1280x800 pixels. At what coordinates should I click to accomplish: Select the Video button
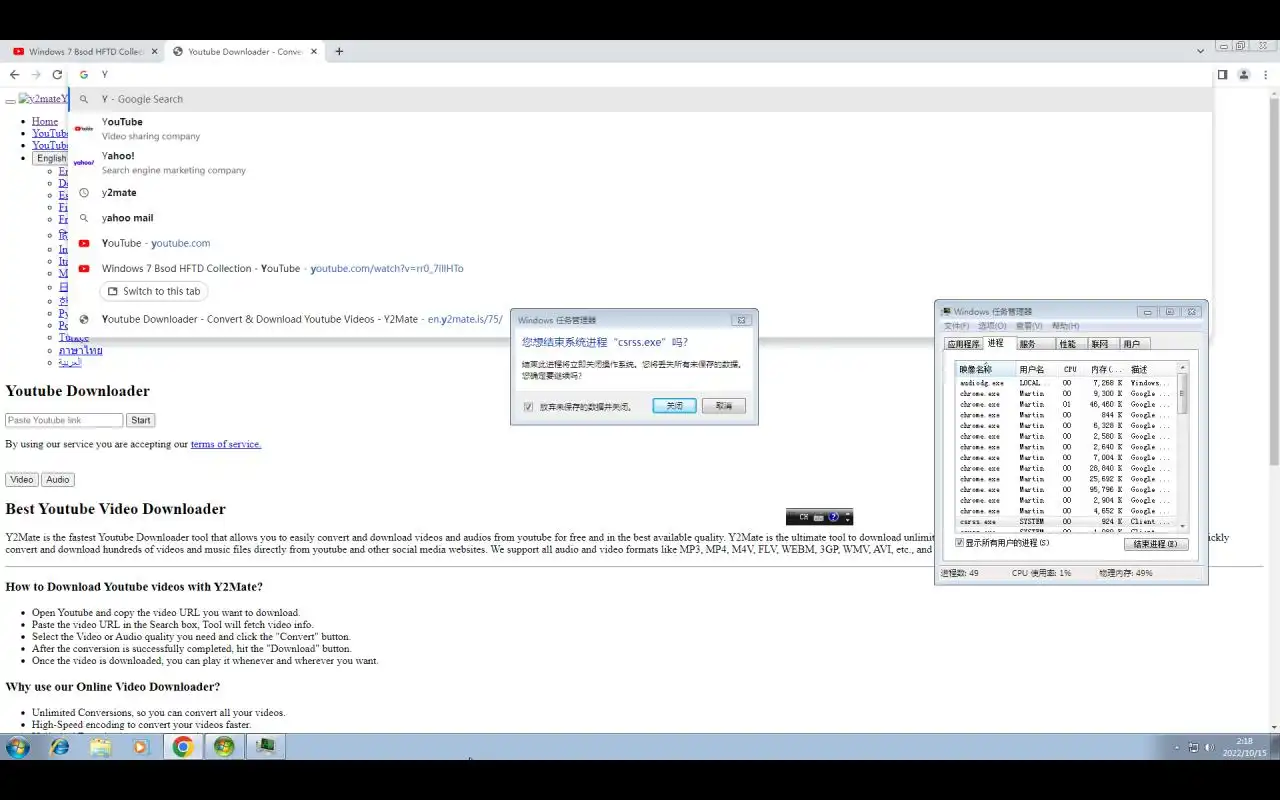(22, 480)
